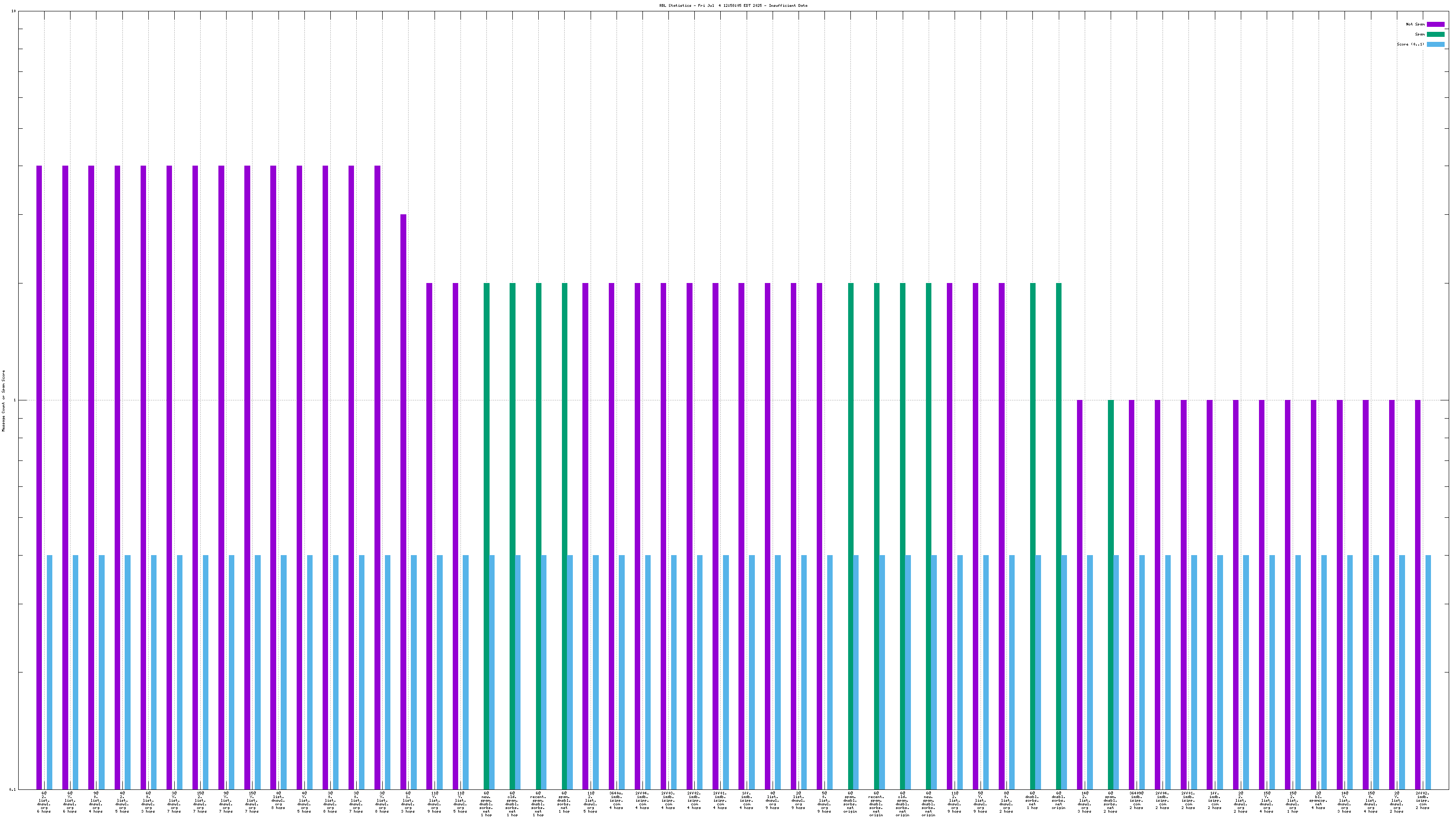Image resolution: width=1456 pixels, height=819 pixels.
Task: Click the '10' tick label on y-axis
Action: coord(14,11)
